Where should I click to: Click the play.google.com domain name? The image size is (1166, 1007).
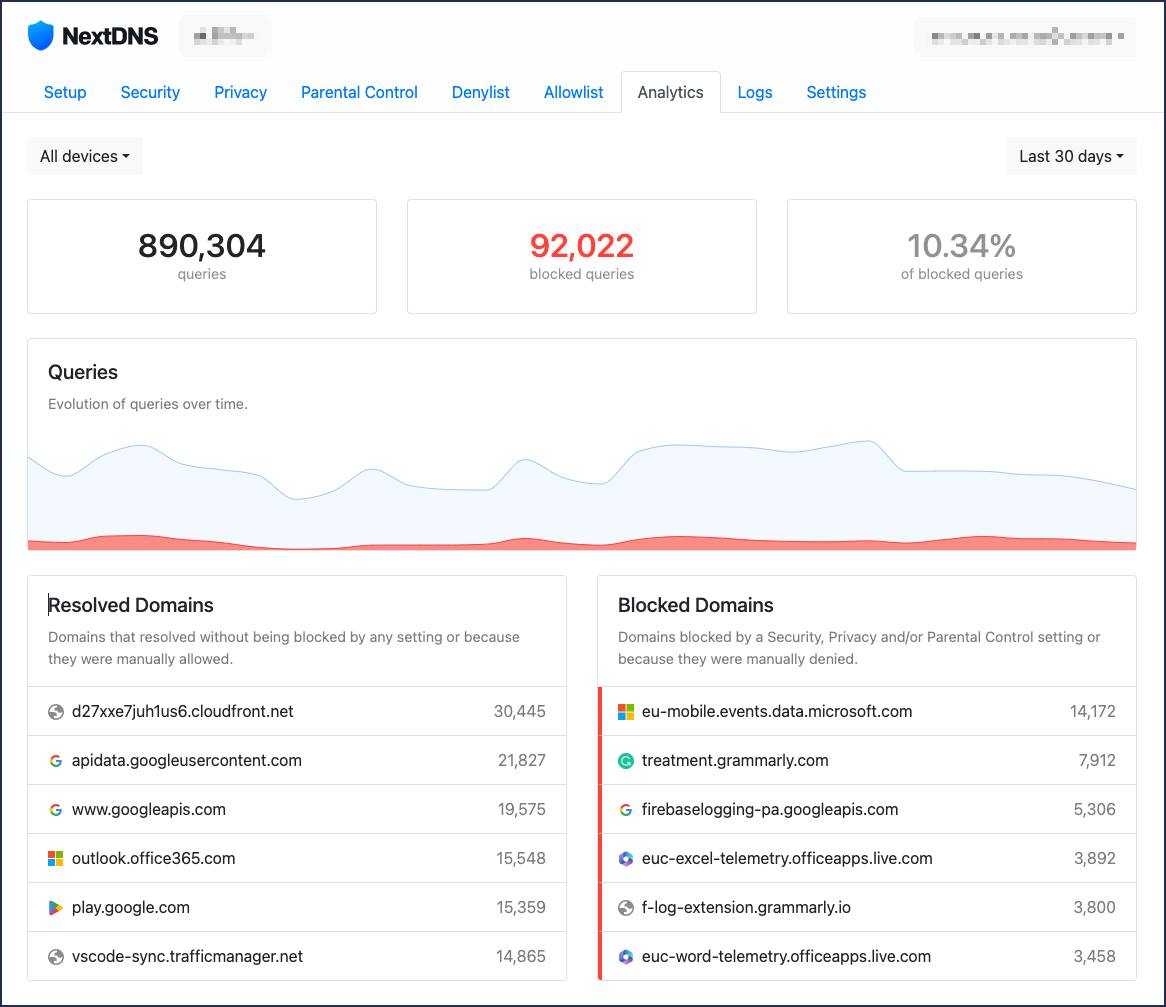(x=131, y=908)
